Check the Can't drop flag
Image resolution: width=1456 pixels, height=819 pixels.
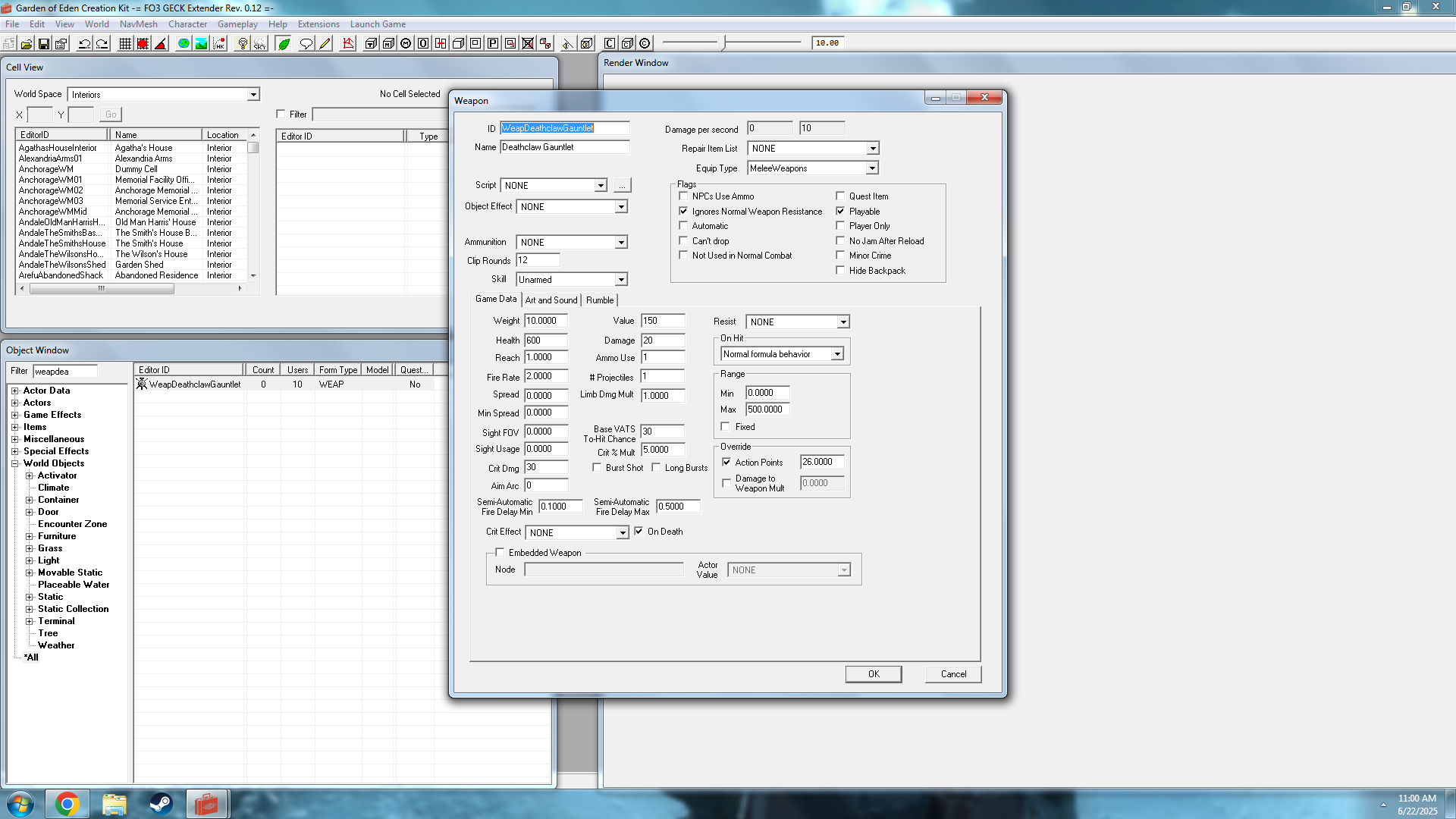pos(683,241)
